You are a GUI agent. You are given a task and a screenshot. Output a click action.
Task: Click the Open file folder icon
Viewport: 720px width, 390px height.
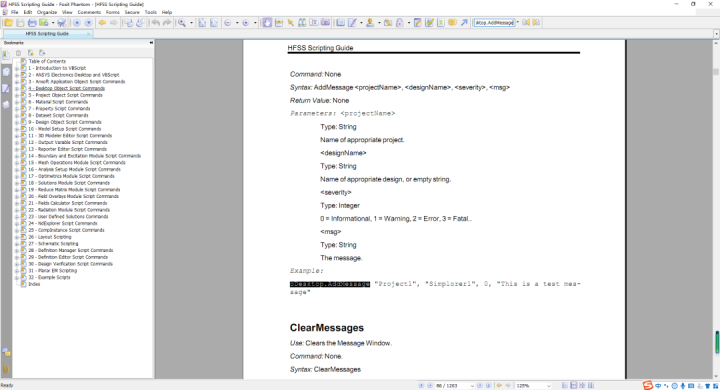(x=9, y=23)
